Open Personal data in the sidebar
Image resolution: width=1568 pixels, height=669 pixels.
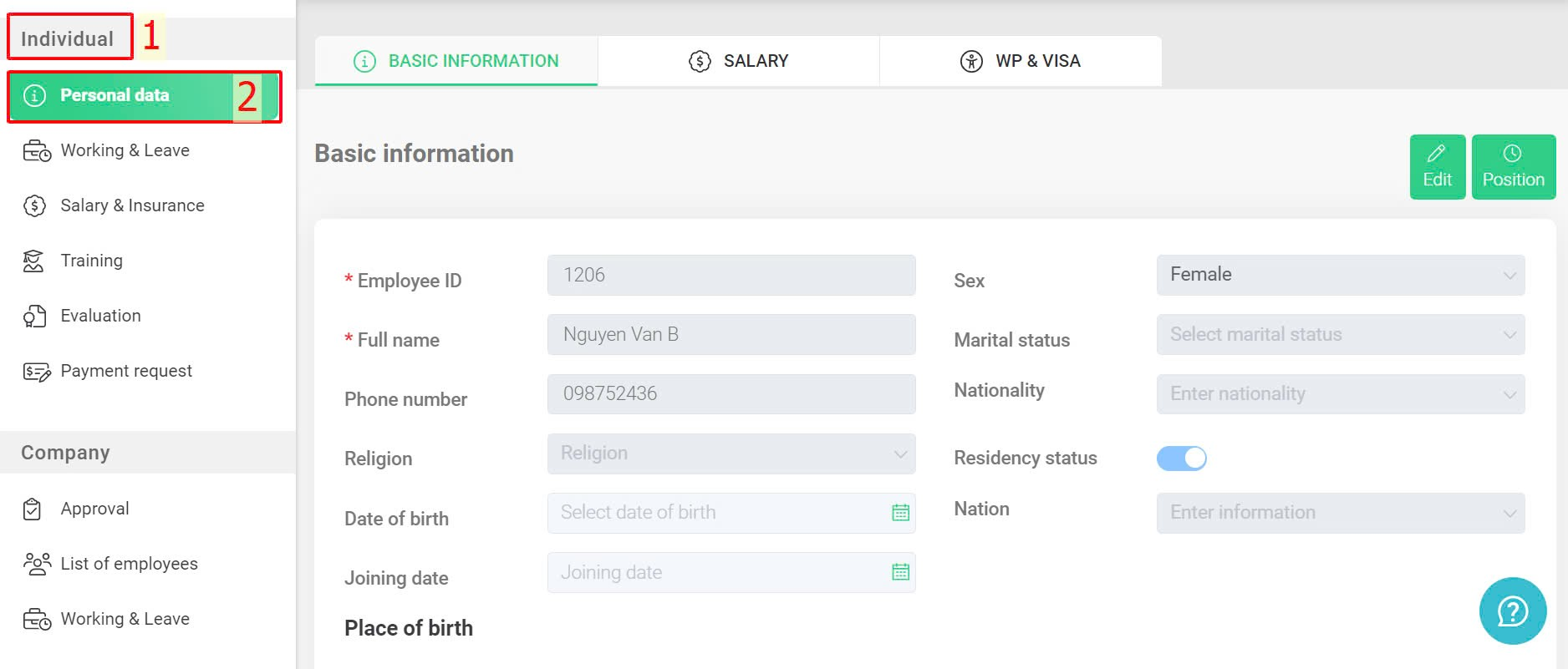[x=144, y=96]
